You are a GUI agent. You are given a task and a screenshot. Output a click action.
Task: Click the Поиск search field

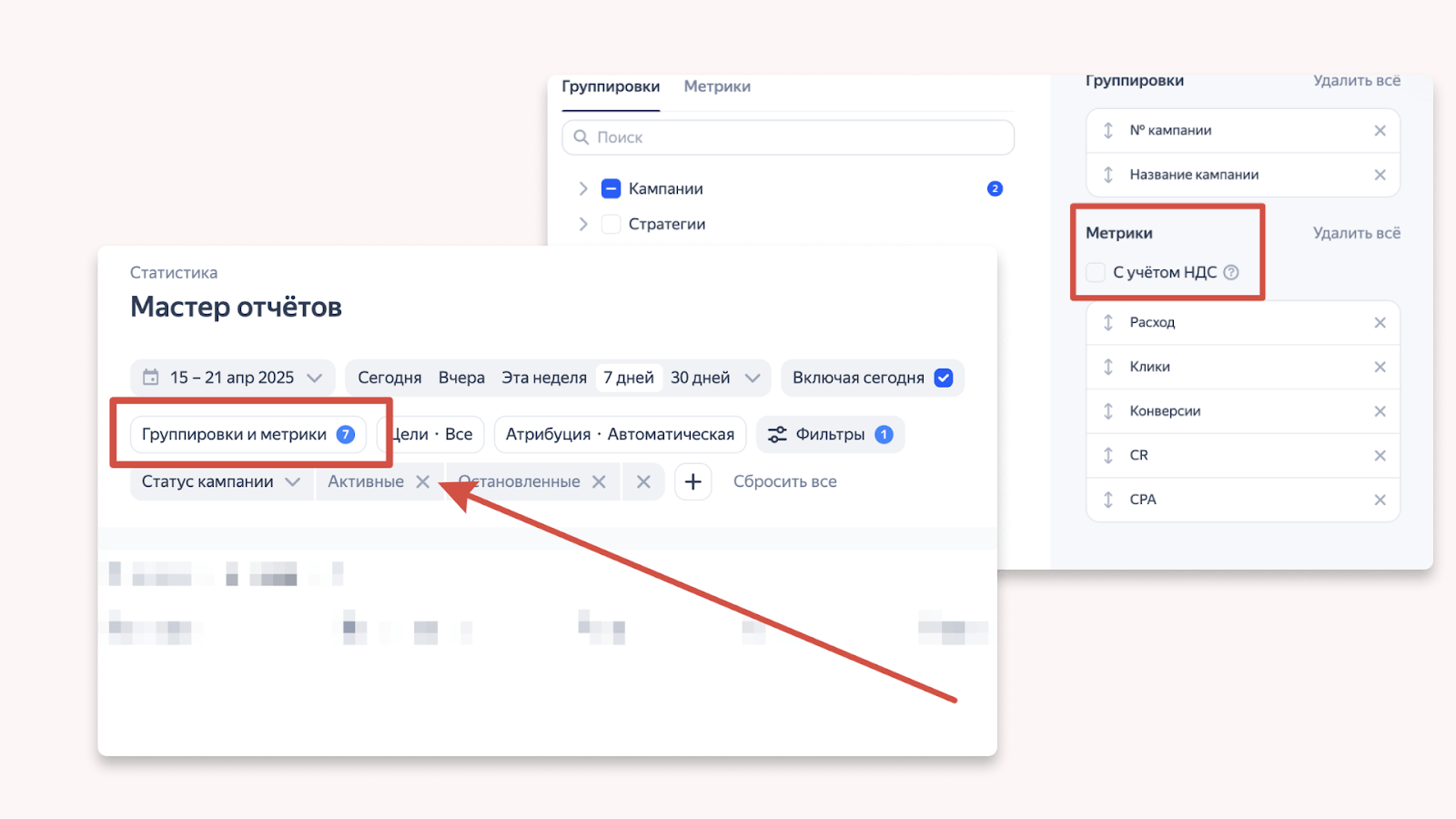click(788, 137)
